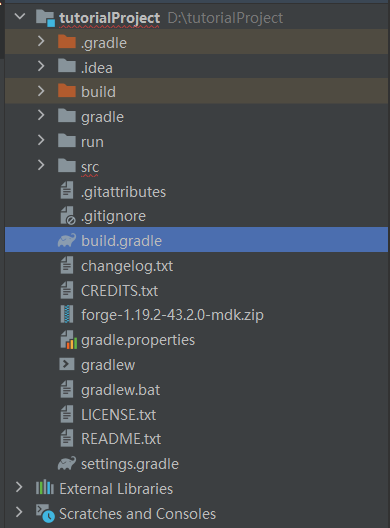Viewport: 390px width, 528px height.
Task: Click the CREDITS.txt file icon
Action: (67, 290)
